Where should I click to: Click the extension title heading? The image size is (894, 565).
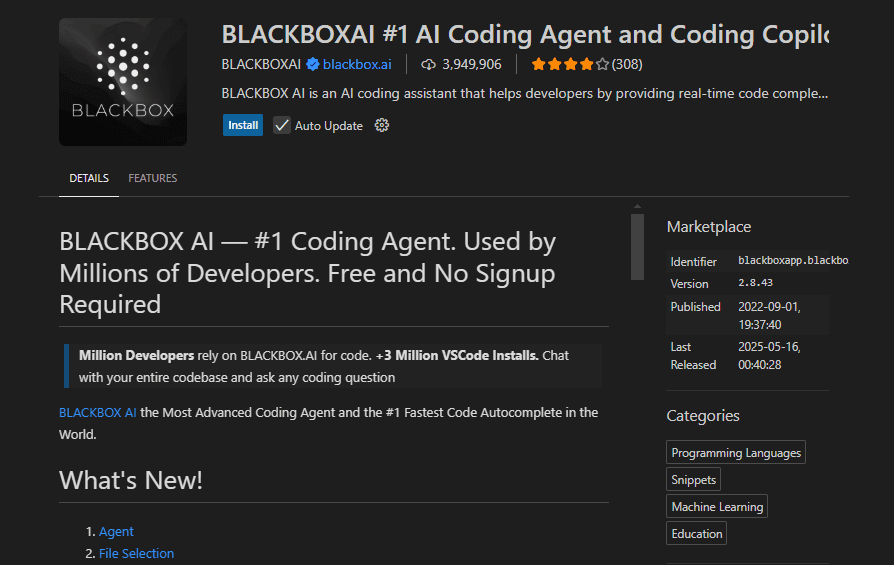point(525,34)
